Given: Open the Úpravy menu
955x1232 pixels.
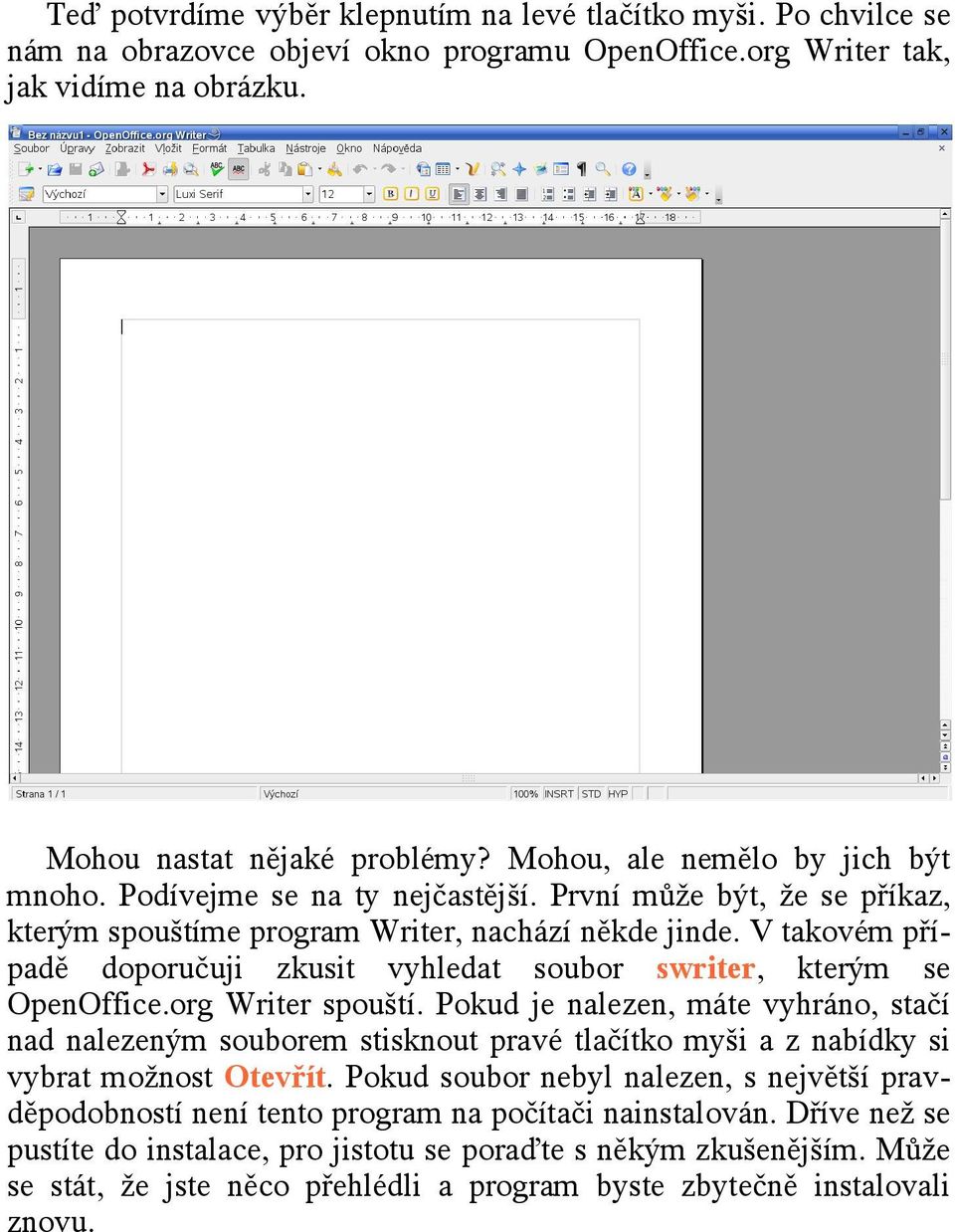Looking at the screenshot, I should (77, 148).
